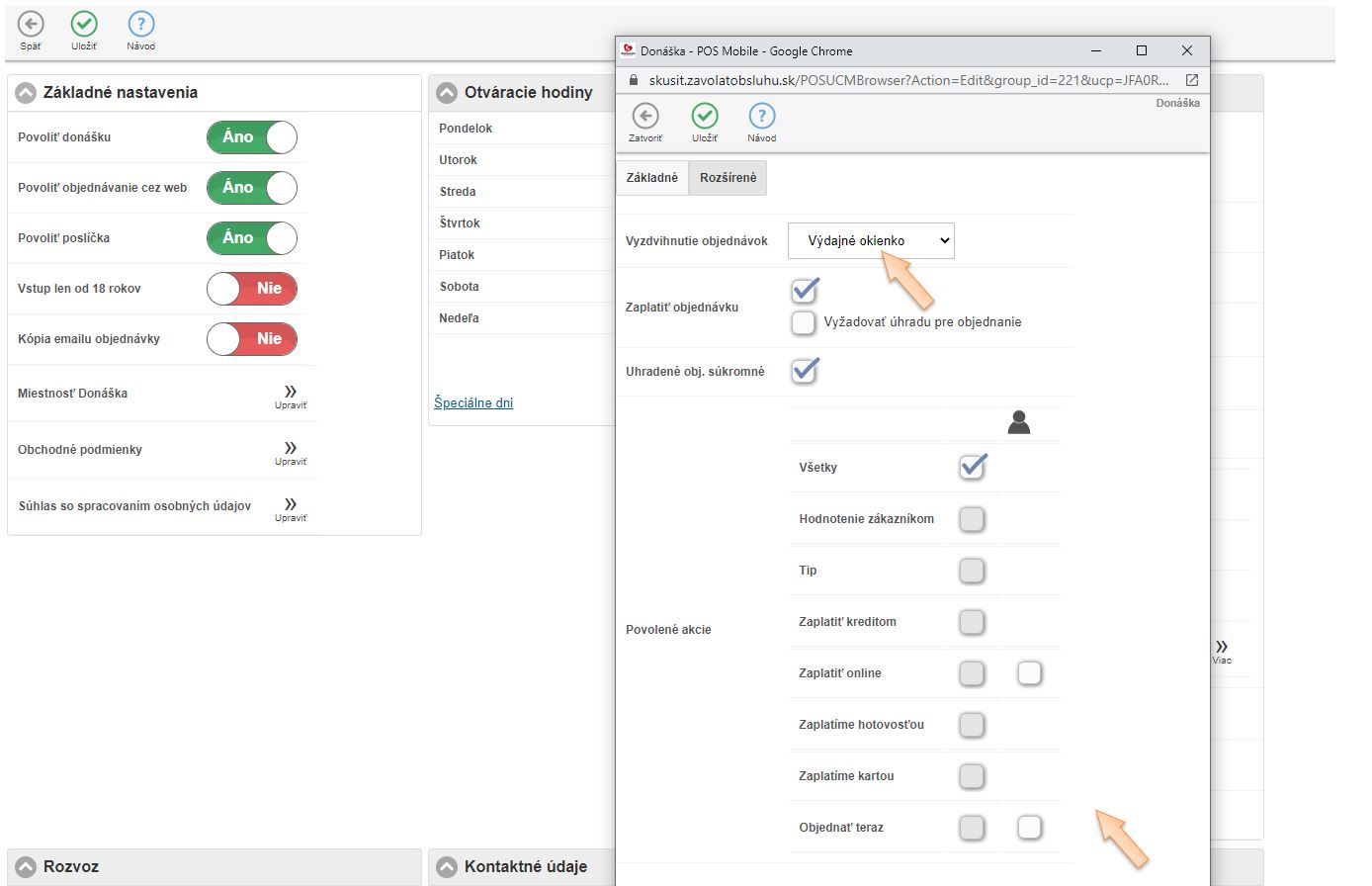Enable Vstup len od 18 rokov switch
This screenshot has height=886, width=1372.
tap(252, 289)
